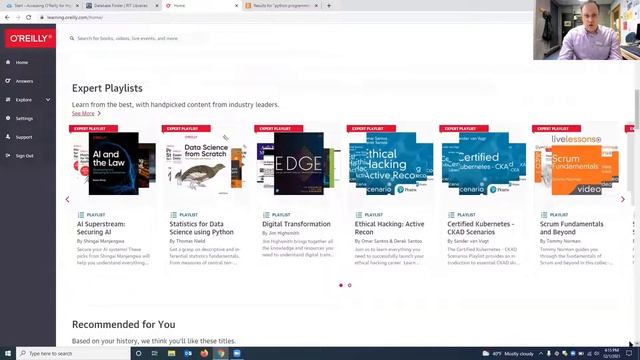
Task: Click the Windows taskbar search box
Action: (x=73, y=353)
